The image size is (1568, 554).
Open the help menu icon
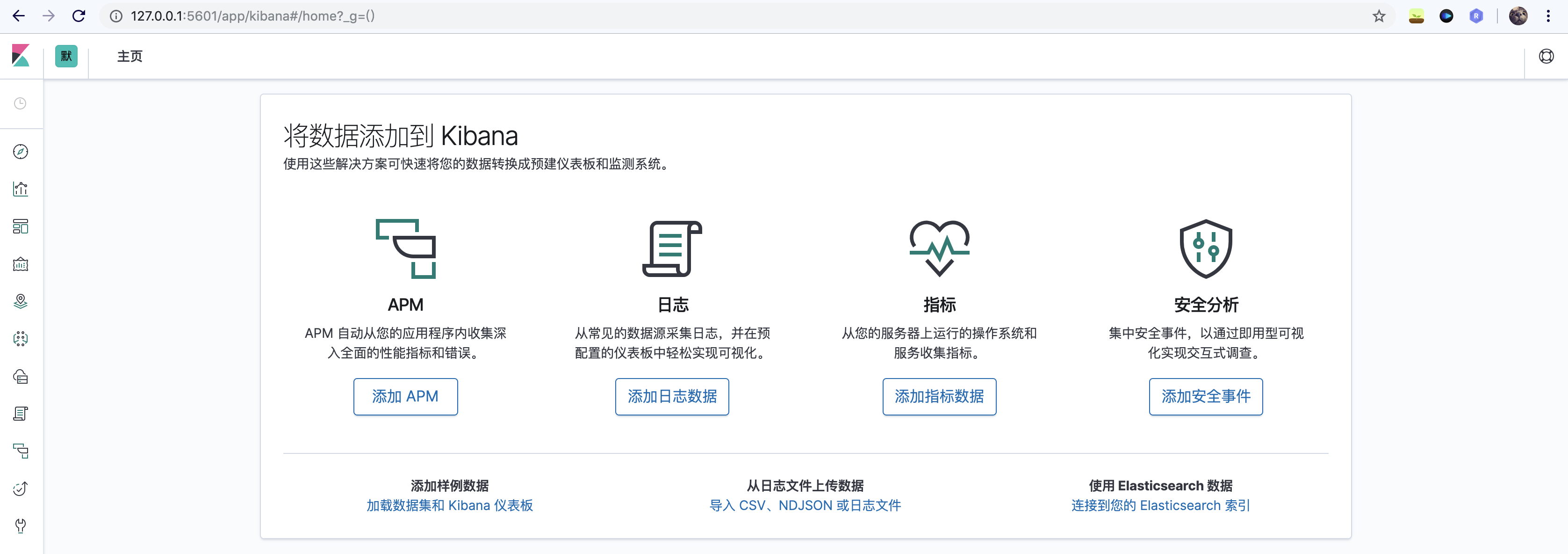pos(1546,56)
